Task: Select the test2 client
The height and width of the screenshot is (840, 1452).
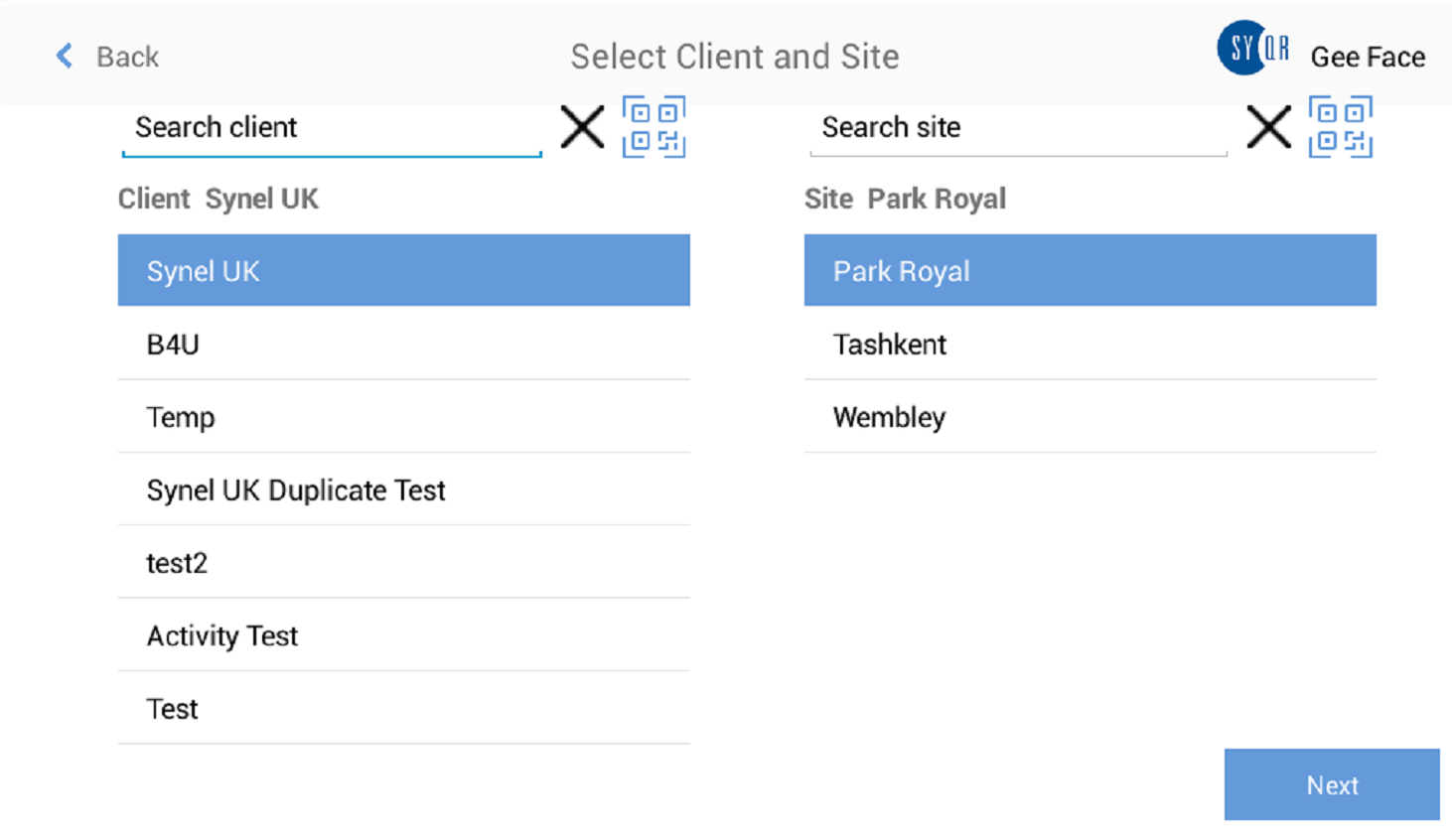Action: pyautogui.click(x=403, y=563)
